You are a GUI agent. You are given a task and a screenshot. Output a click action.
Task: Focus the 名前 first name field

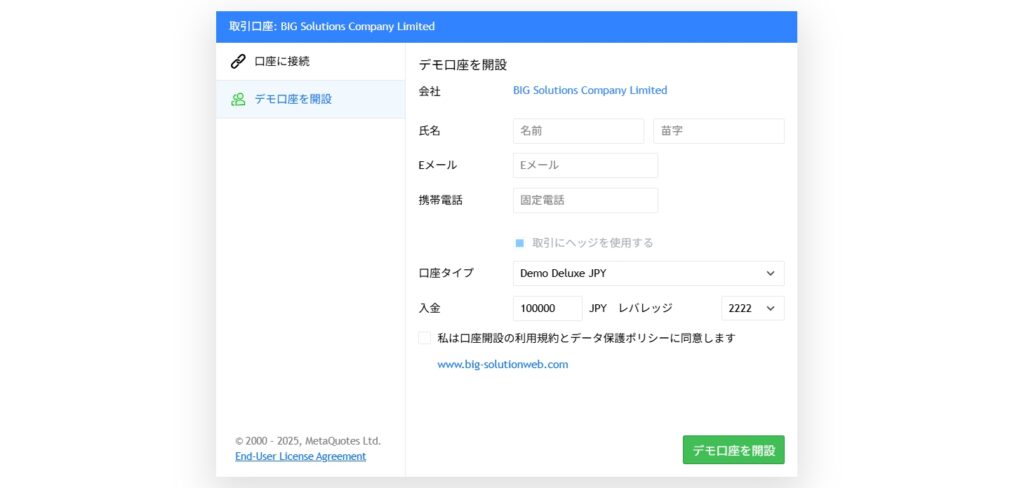tap(578, 131)
